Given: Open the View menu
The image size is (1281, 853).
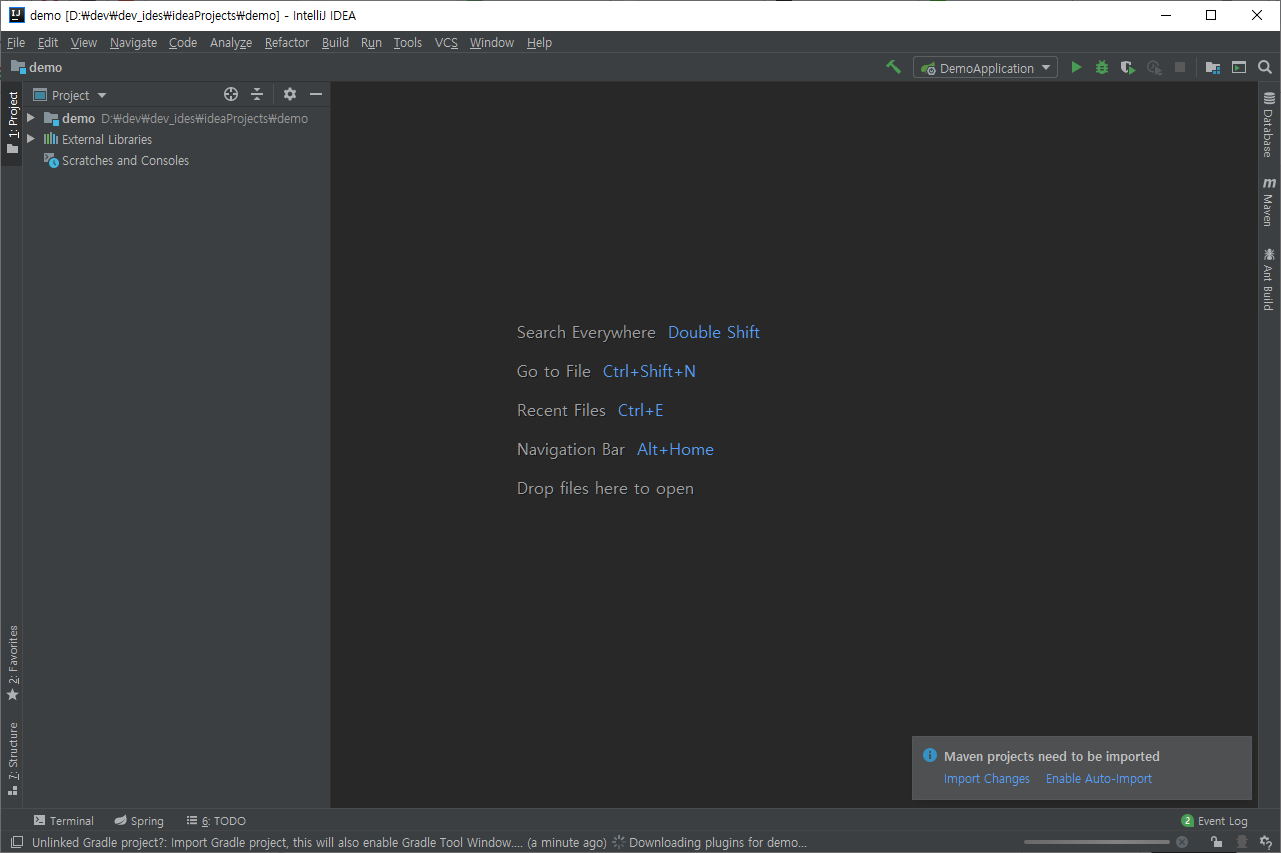Looking at the screenshot, I should 84,42.
